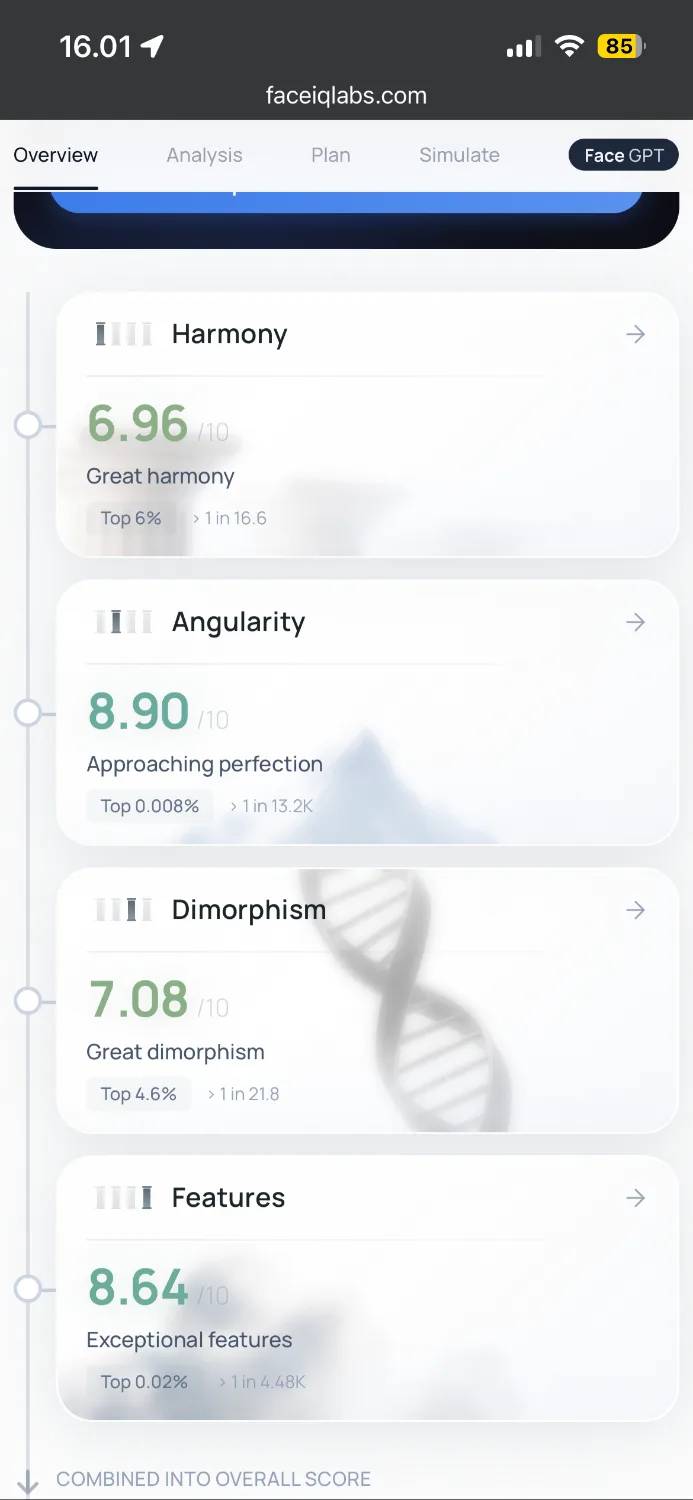Viewport: 693px width, 1500px height.
Task: Switch to the Analysis tab
Action: (204, 155)
